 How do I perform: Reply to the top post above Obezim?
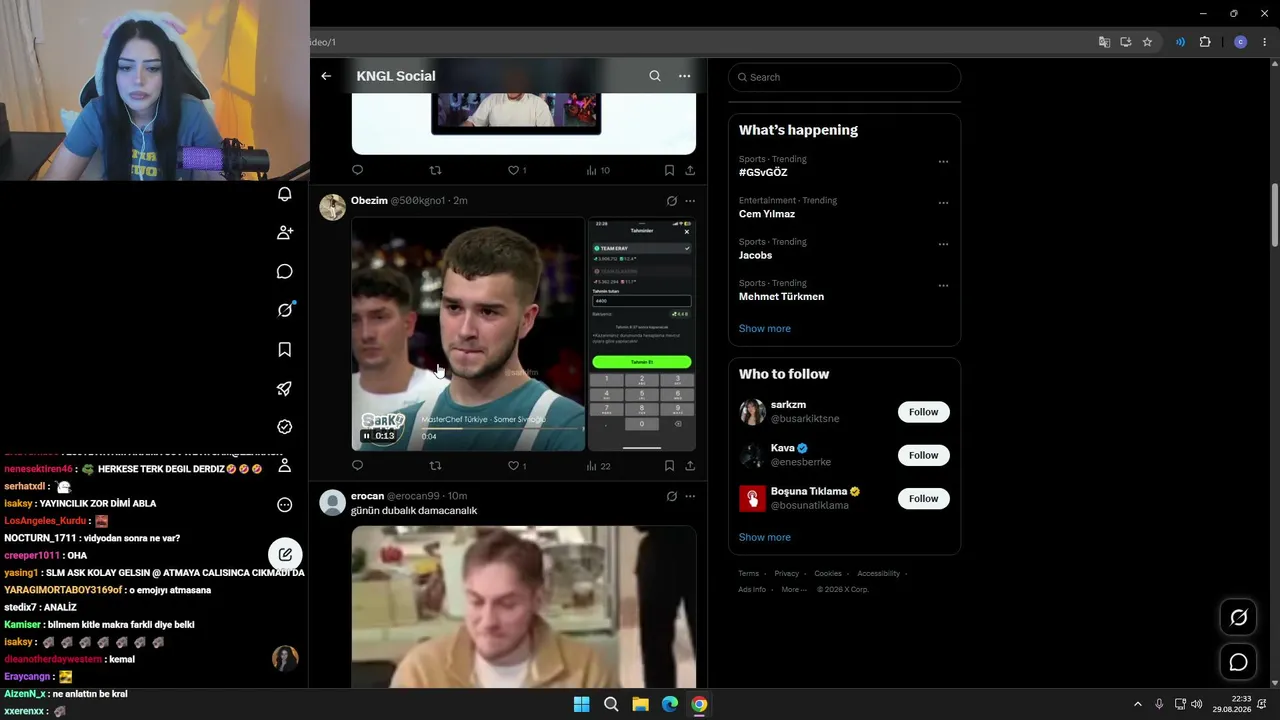point(358,170)
